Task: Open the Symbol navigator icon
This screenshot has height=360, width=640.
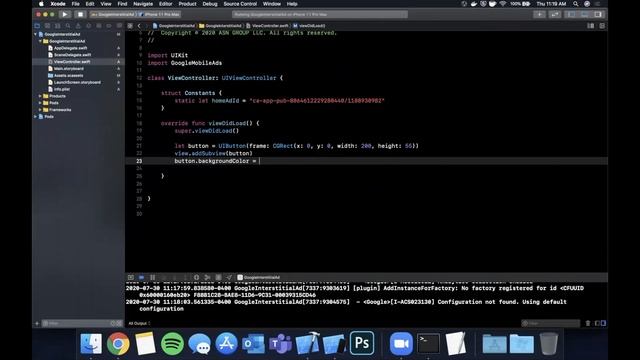Action: [58, 26]
